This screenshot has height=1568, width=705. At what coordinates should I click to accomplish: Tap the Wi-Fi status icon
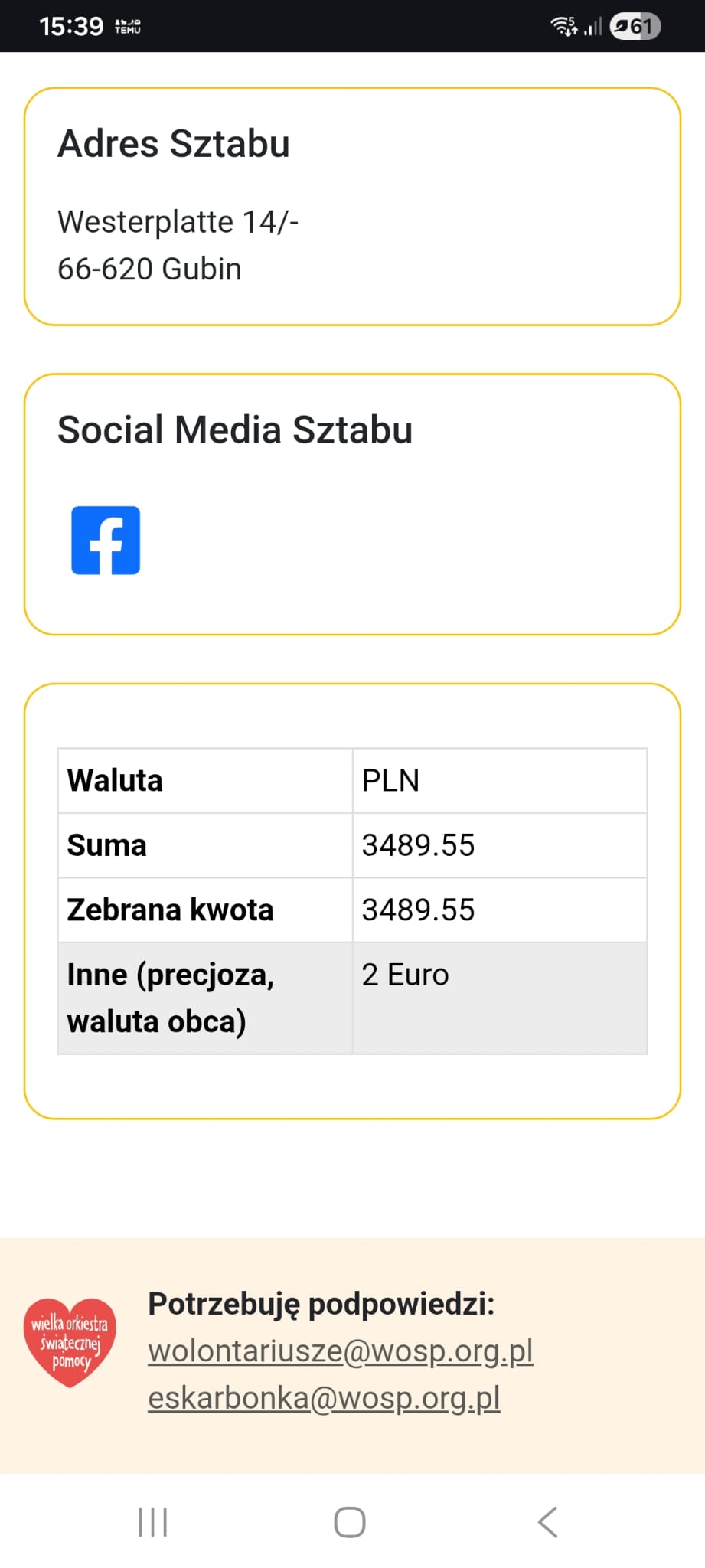[x=563, y=26]
